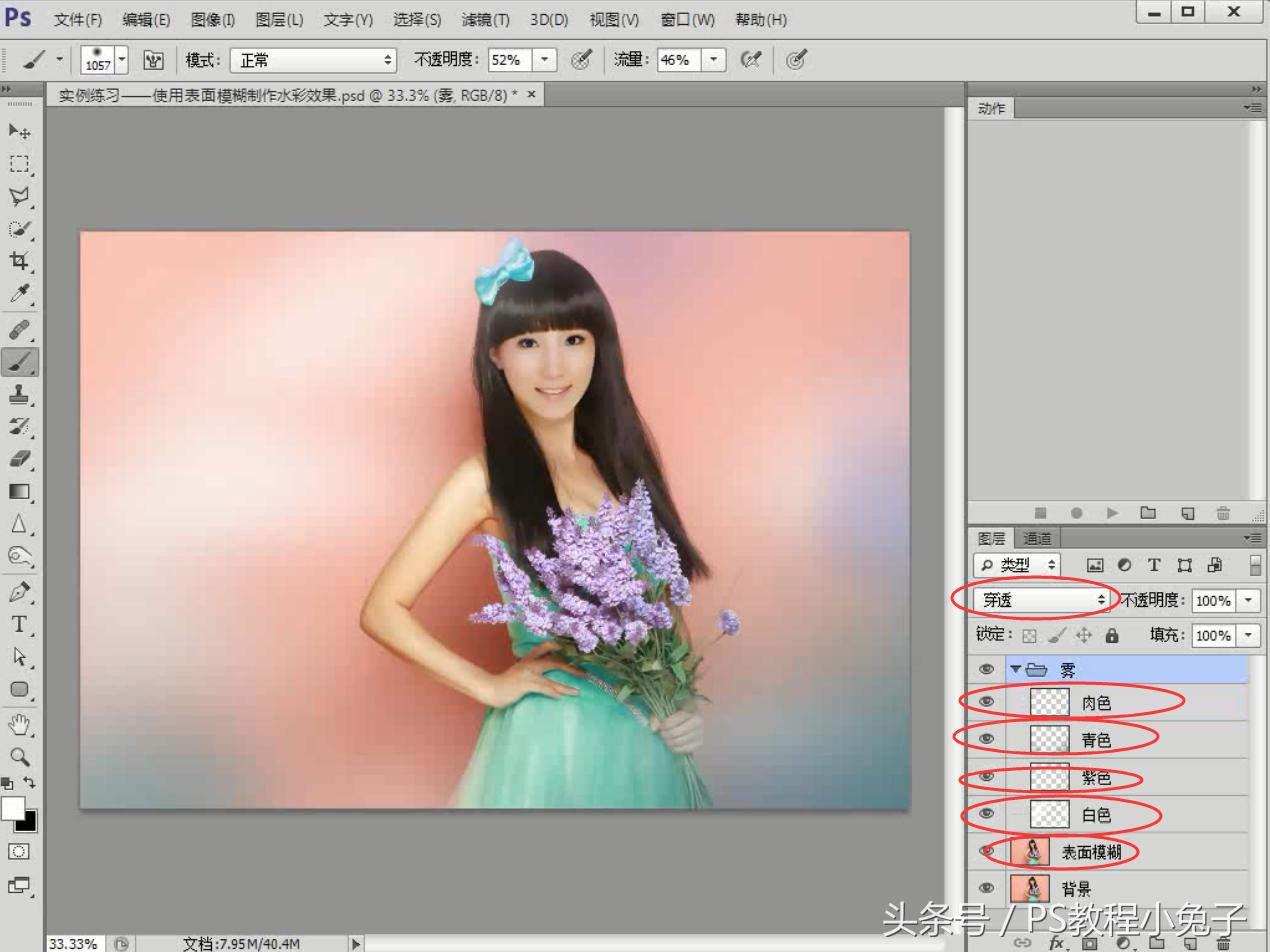The height and width of the screenshot is (952, 1270).
Task: Collapse the 雾 layer group
Action: pos(1016,669)
